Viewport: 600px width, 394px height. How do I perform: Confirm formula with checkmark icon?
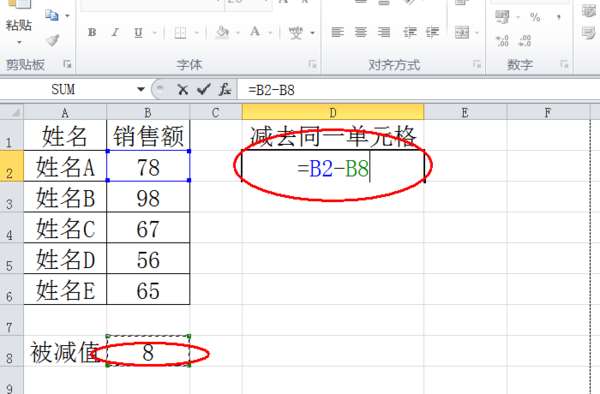[203, 90]
